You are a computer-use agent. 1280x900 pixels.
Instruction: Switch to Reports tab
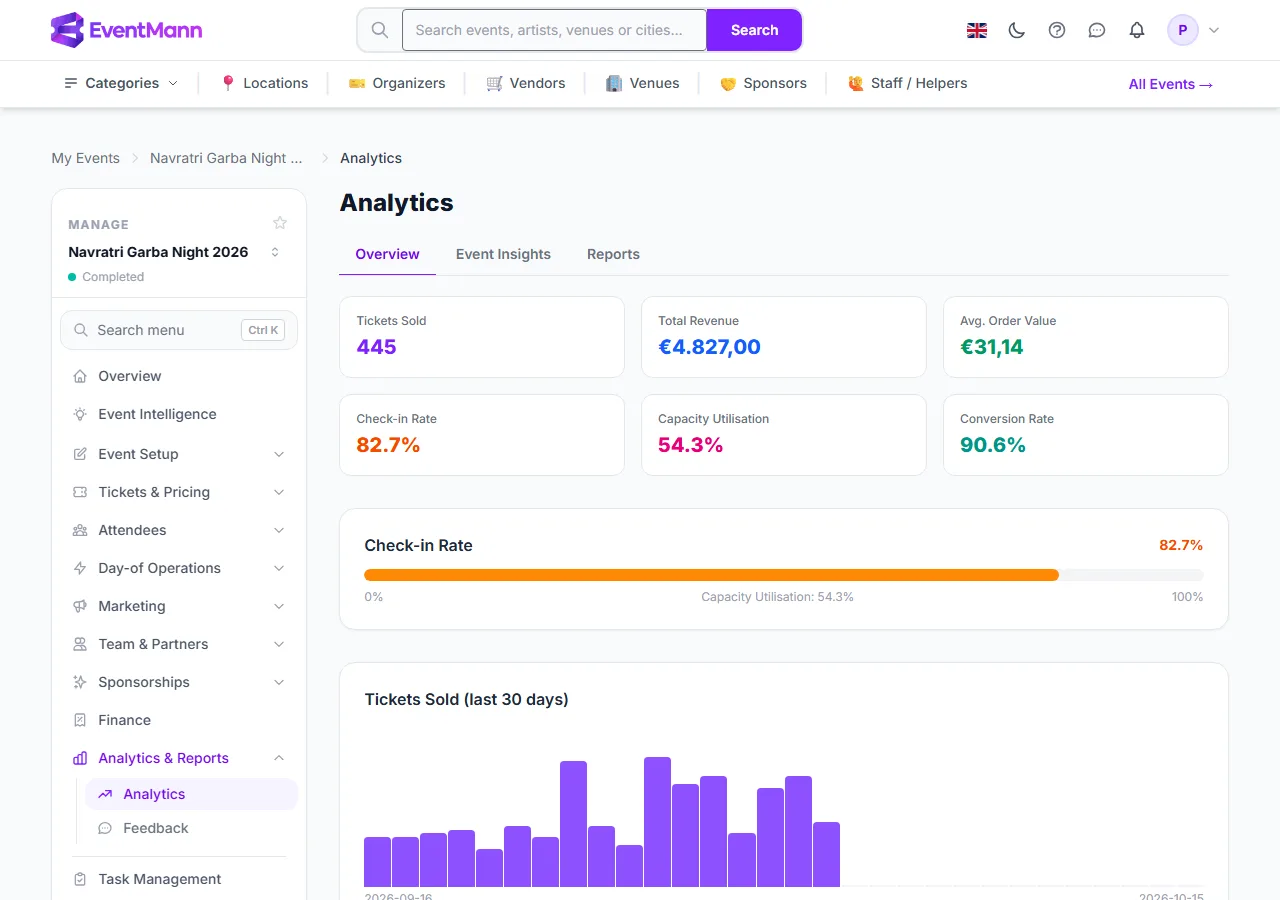point(613,254)
